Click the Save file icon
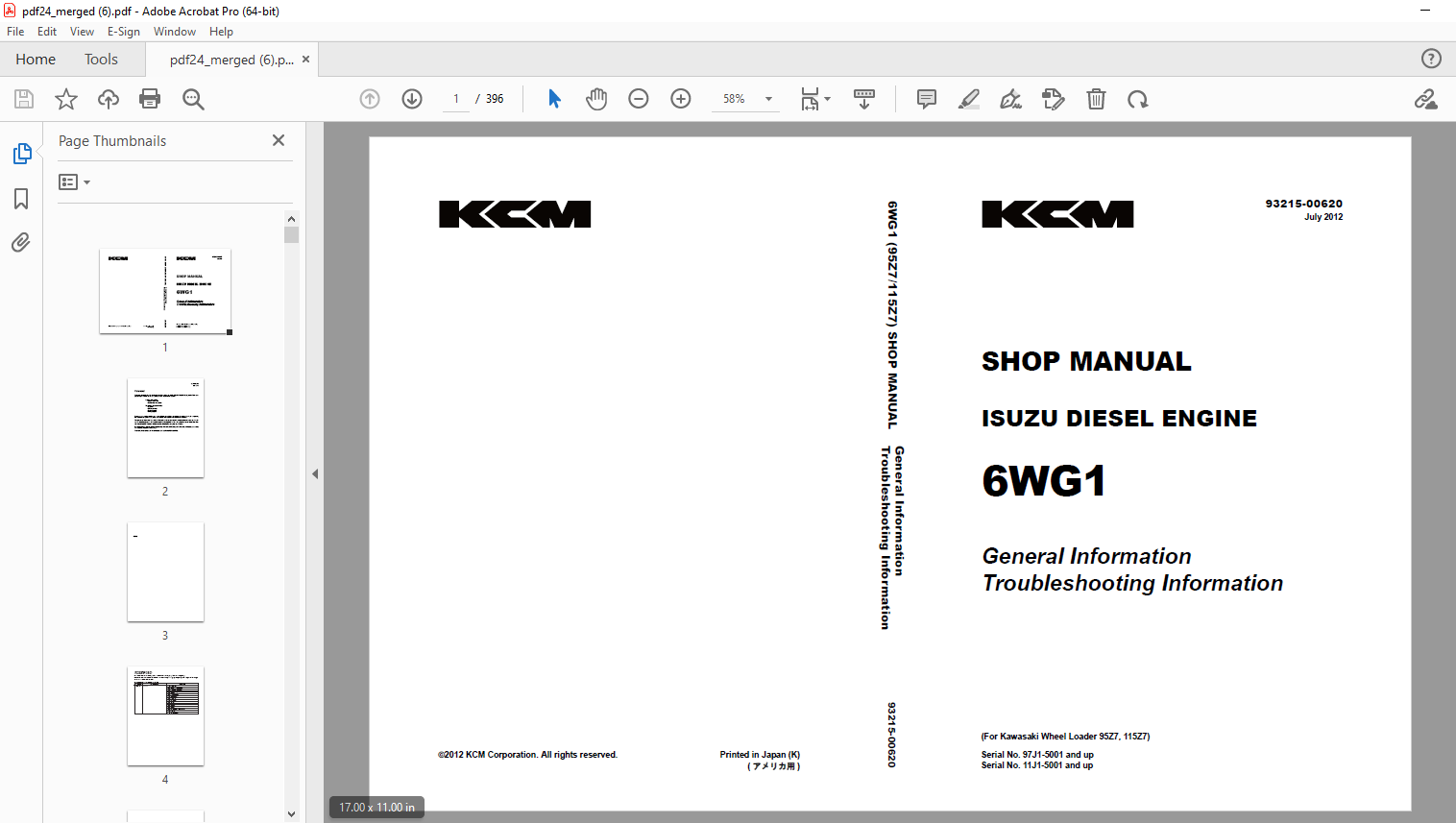Viewport: 1456px width, 823px height. click(x=24, y=99)
